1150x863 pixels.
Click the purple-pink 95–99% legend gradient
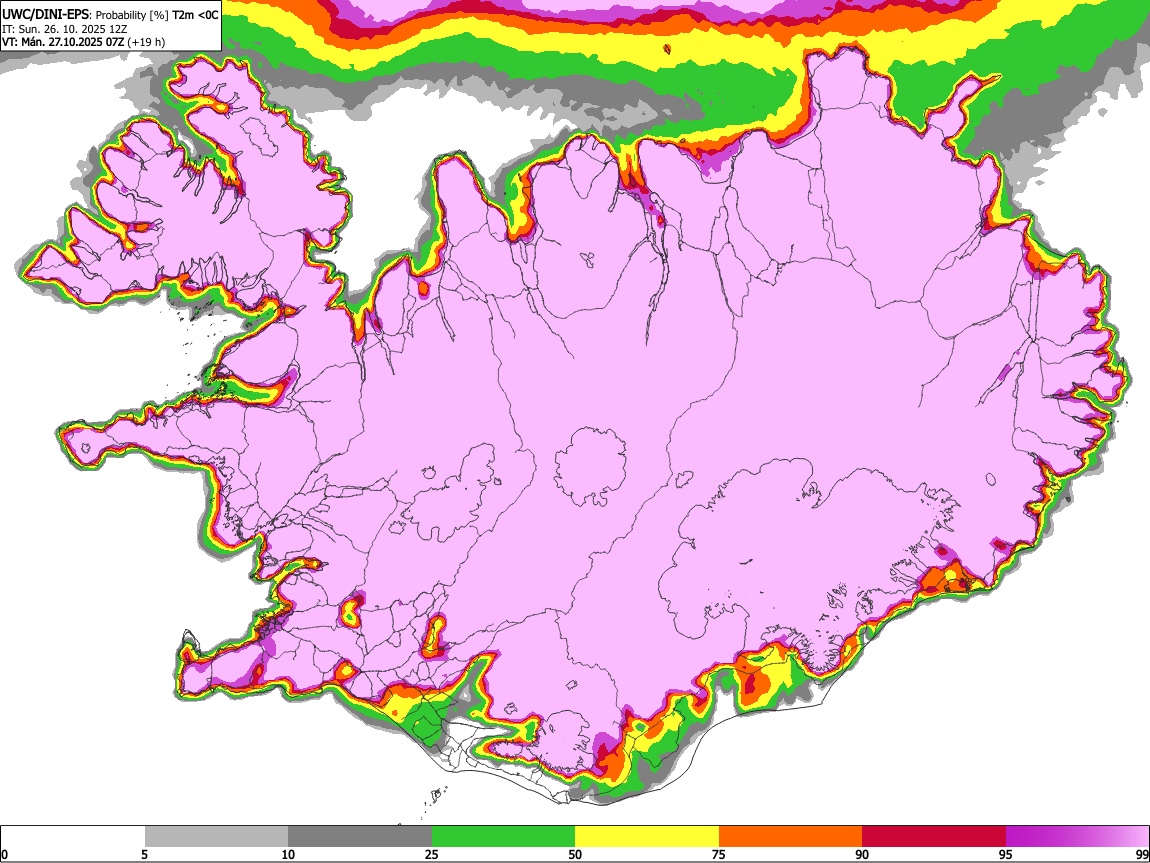point(1077,837)
